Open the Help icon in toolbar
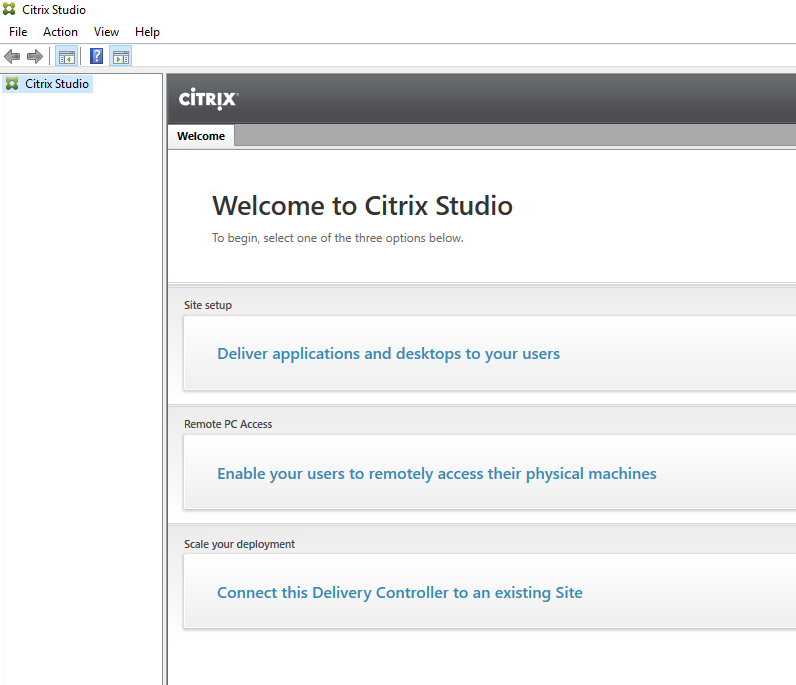Viewport: 796px width, 685px height. (96, 56)
